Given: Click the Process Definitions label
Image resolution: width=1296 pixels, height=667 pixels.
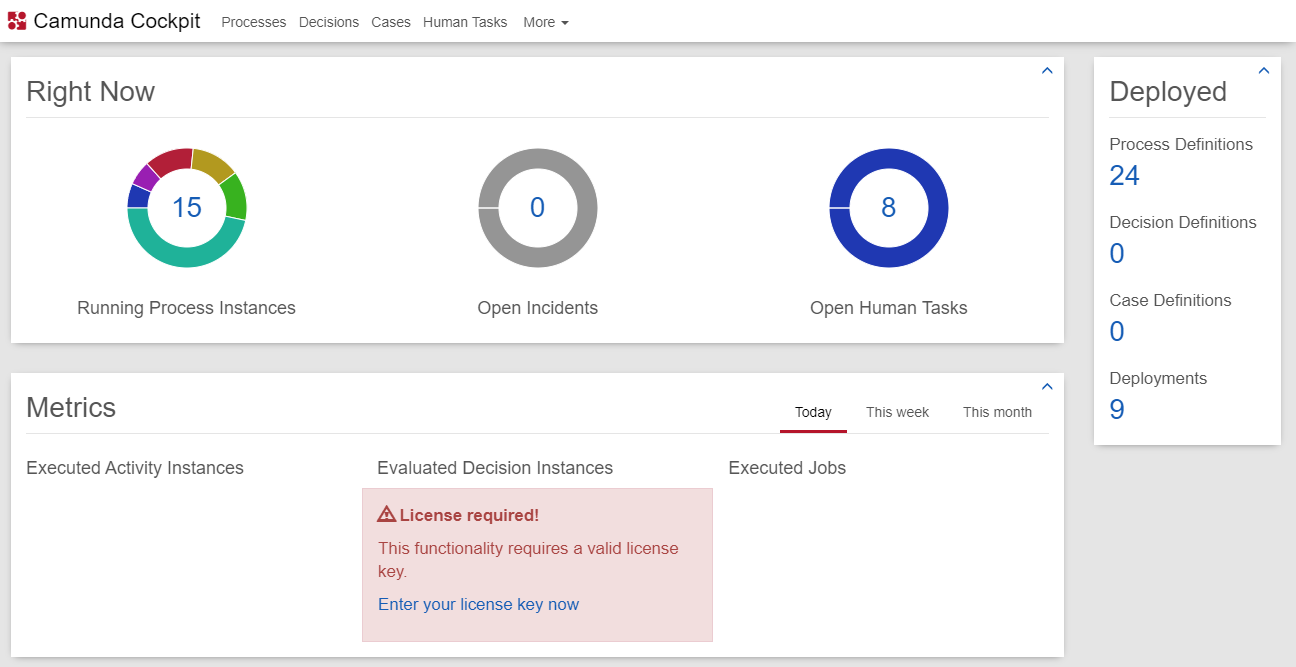Looking at the screenshot, I should [1181, 145].
